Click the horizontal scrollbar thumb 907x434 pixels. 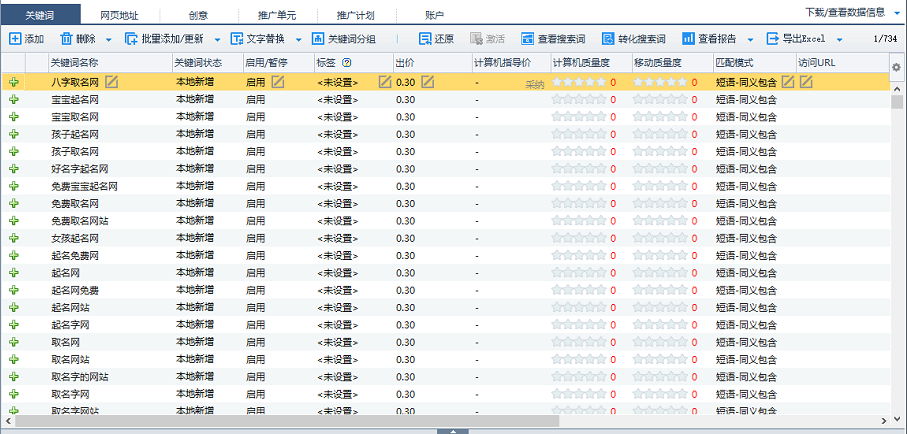[286, 420]
